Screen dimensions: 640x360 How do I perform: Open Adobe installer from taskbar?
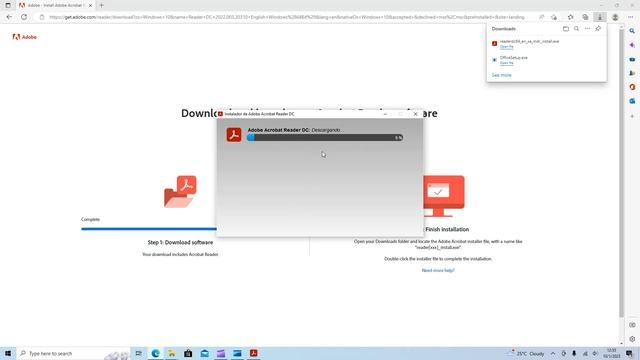pyautogui.click(x=253, y=353)
